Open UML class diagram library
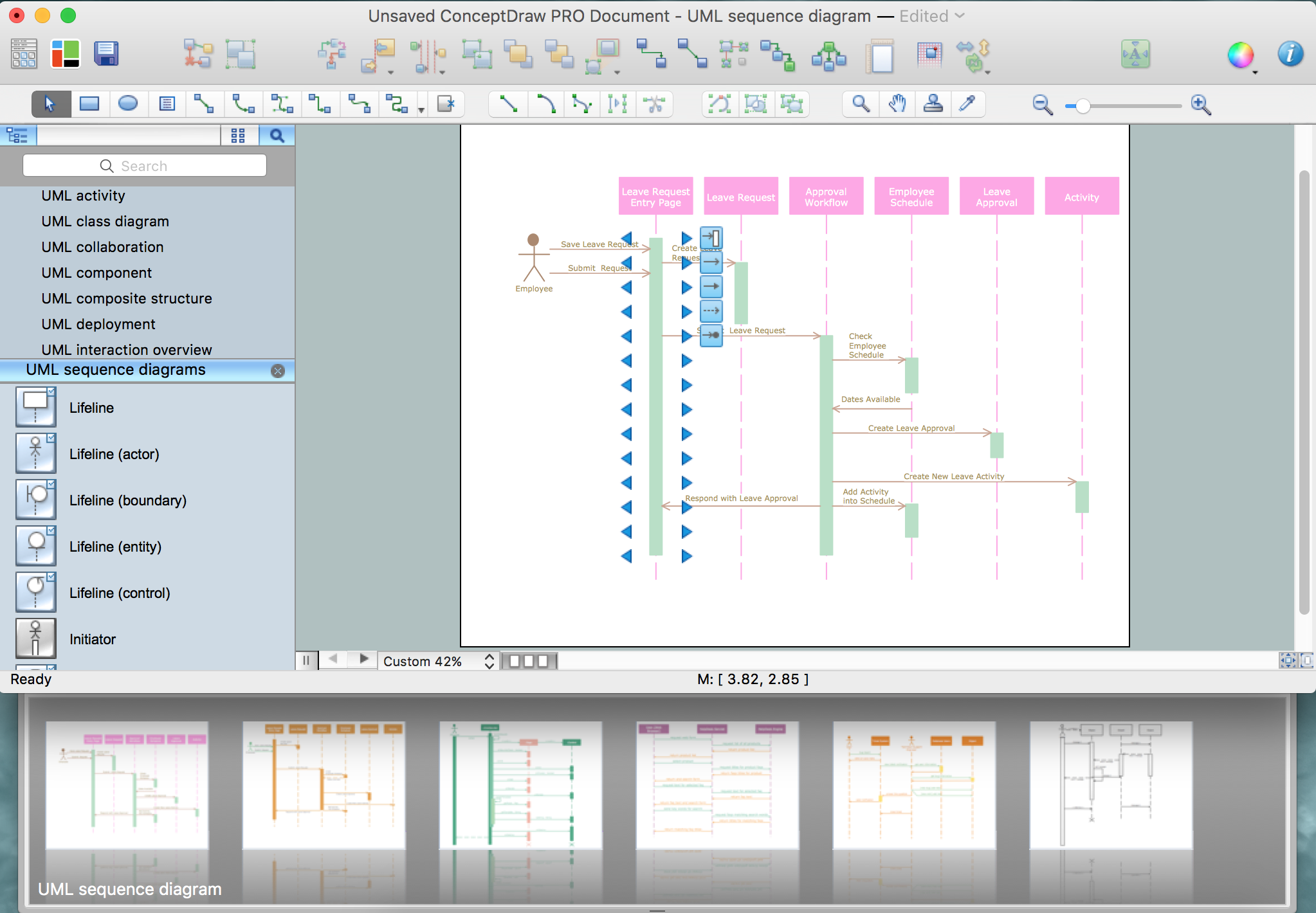The height and width of the screenshot is (913, 1316). pyautogui.click(x=105, y=221)
